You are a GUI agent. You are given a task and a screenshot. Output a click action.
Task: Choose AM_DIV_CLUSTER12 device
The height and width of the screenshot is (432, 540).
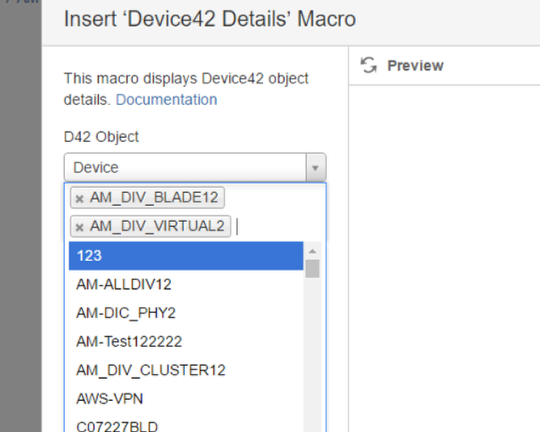186,370
